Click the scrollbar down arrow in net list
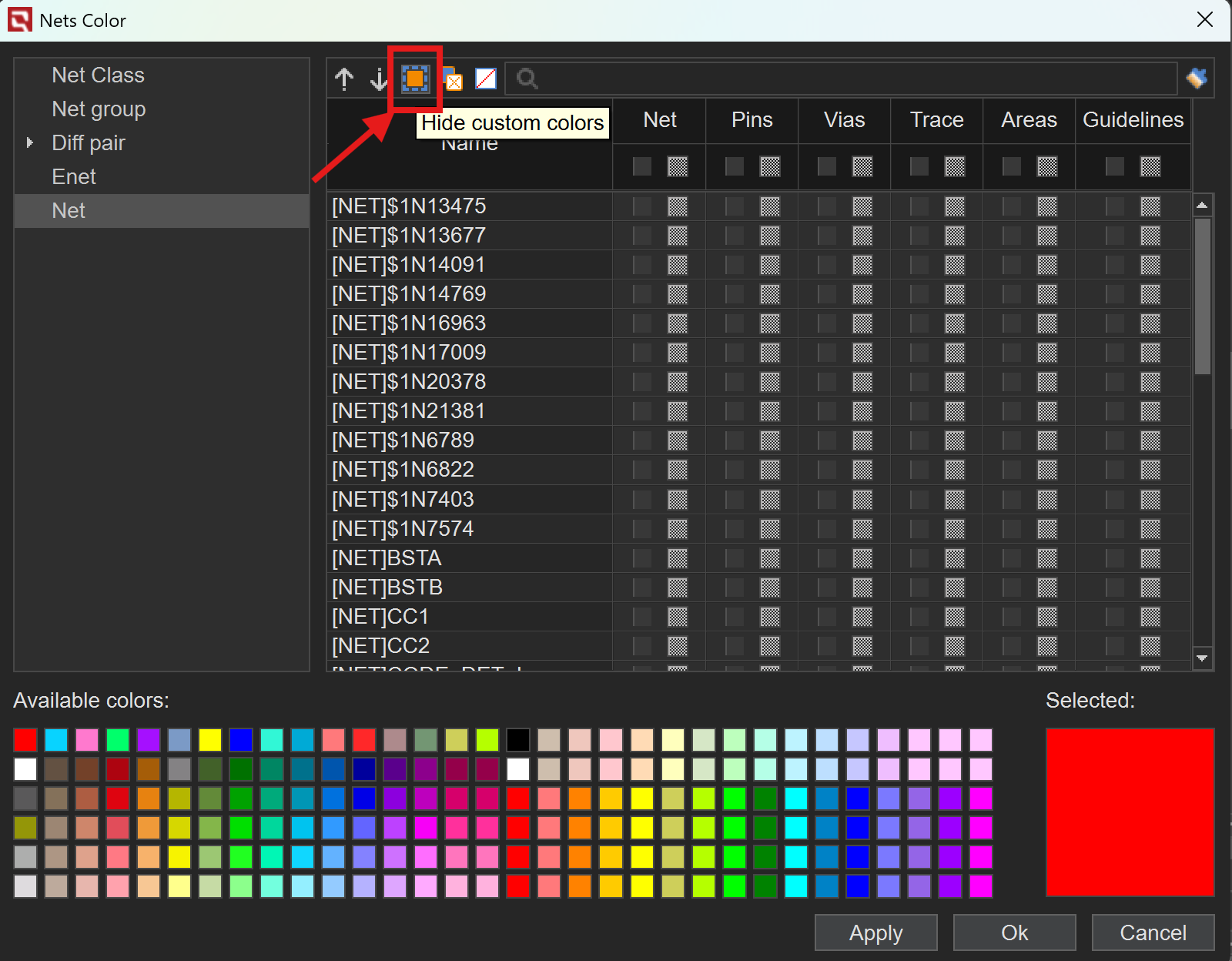The width and height of the screenshot is (1232, 961). coord(1202,658)
